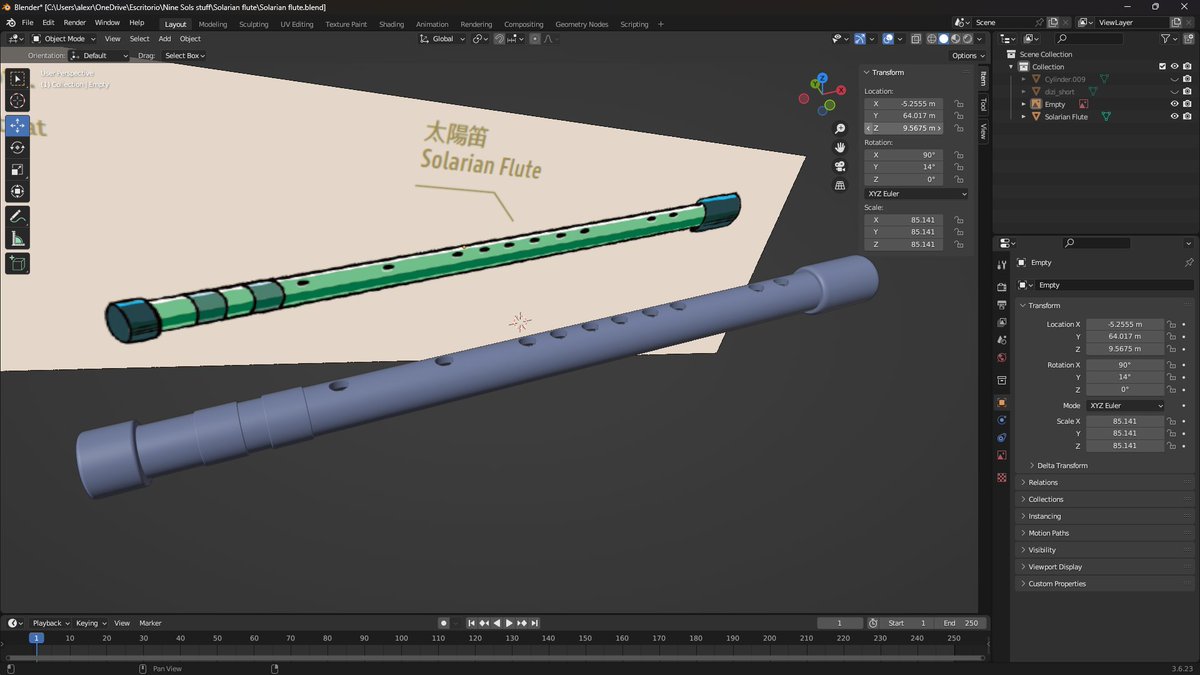Image resolution: width=1200 pixels, height=675 pixels.
Task: Open the World properties tab icon
Action: 1002,358
